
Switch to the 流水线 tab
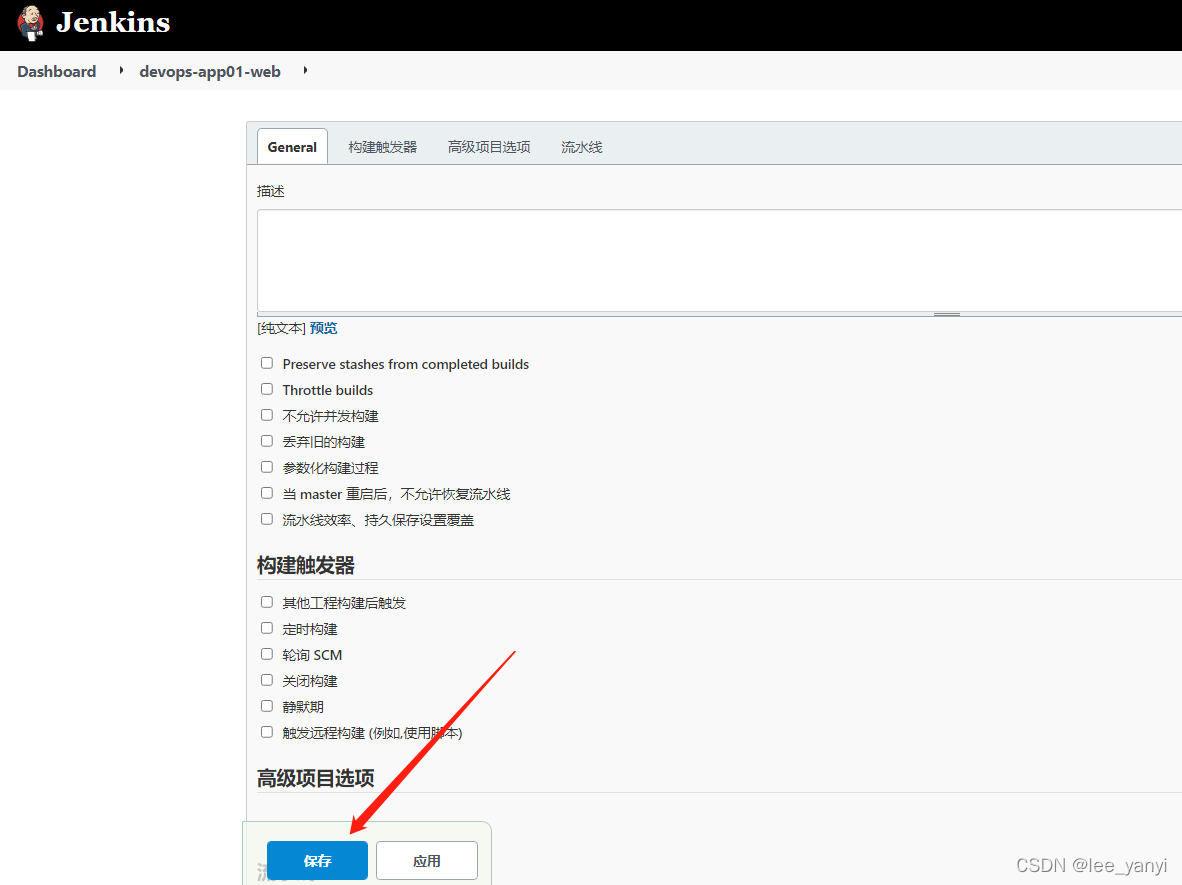click(x=581, y=147)
